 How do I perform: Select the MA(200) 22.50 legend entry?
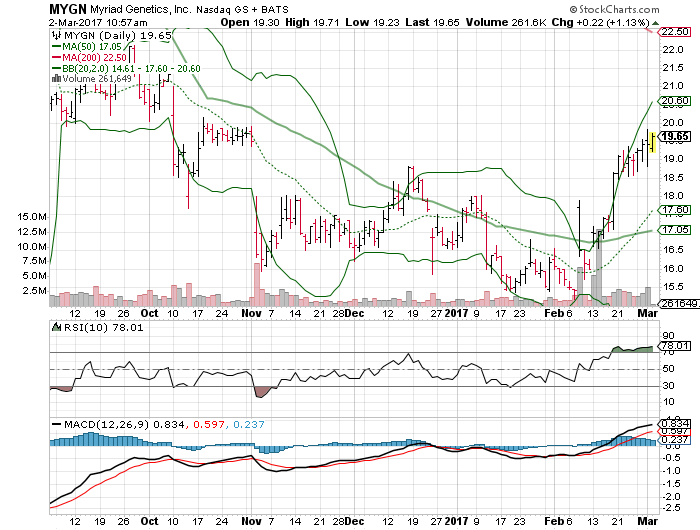tap(89, 58)
